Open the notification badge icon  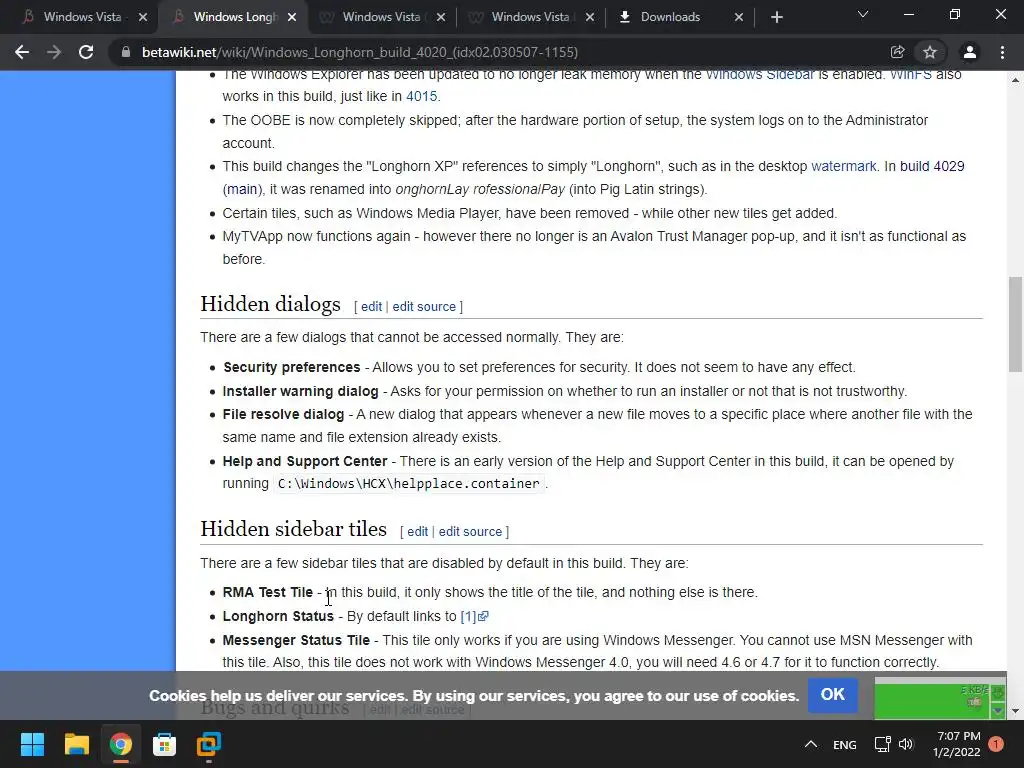coord(996,744)
